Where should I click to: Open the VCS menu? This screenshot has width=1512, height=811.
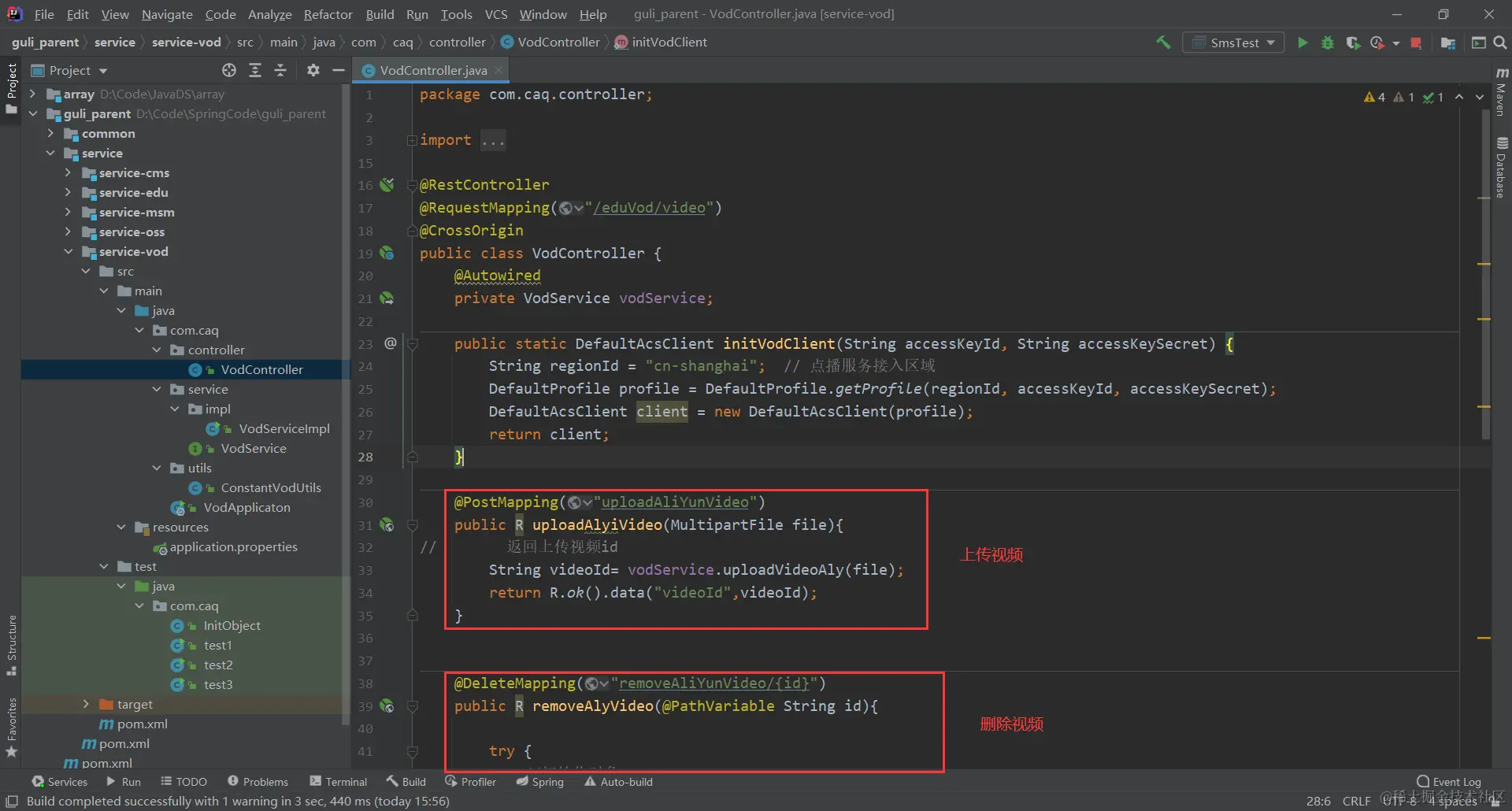coord(496,14)
